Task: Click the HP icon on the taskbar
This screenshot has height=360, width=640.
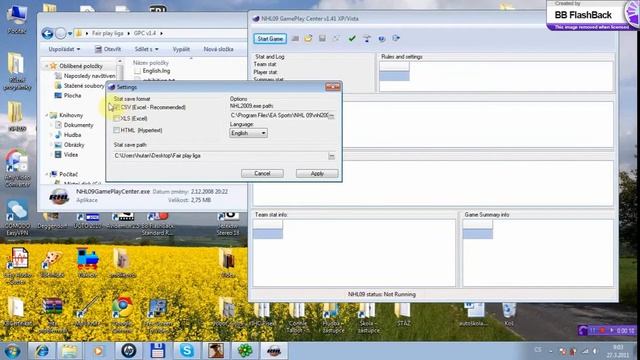Action: (128, 351)
